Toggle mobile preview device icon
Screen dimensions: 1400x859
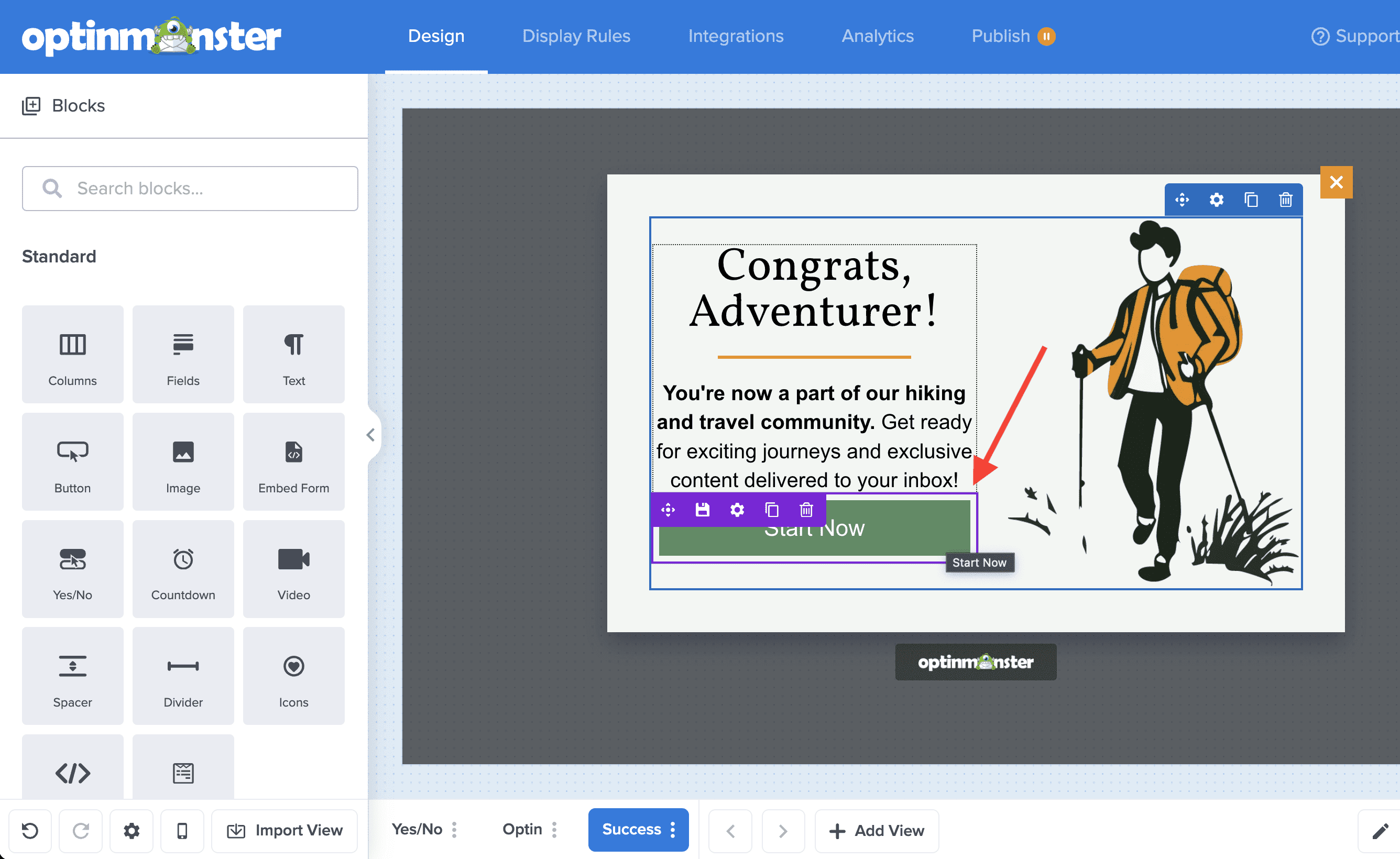(182, 831)
